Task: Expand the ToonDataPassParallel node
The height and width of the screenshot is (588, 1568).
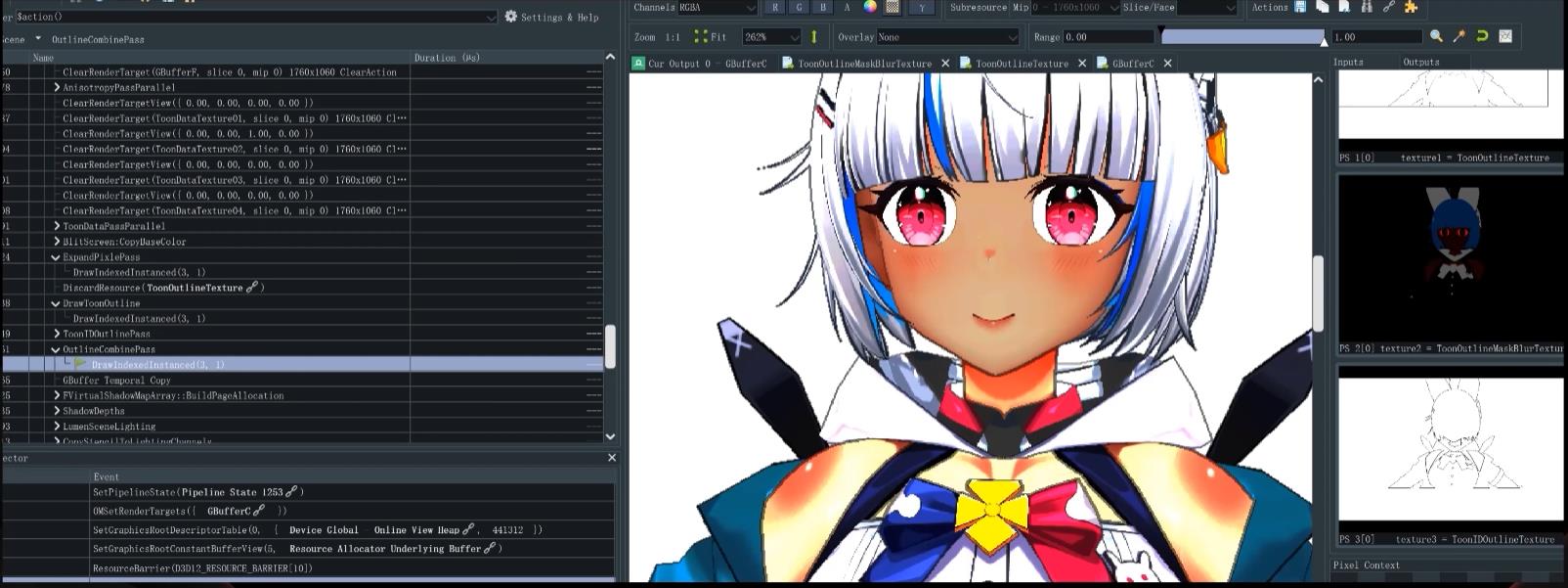Action: tap(57, 226)
